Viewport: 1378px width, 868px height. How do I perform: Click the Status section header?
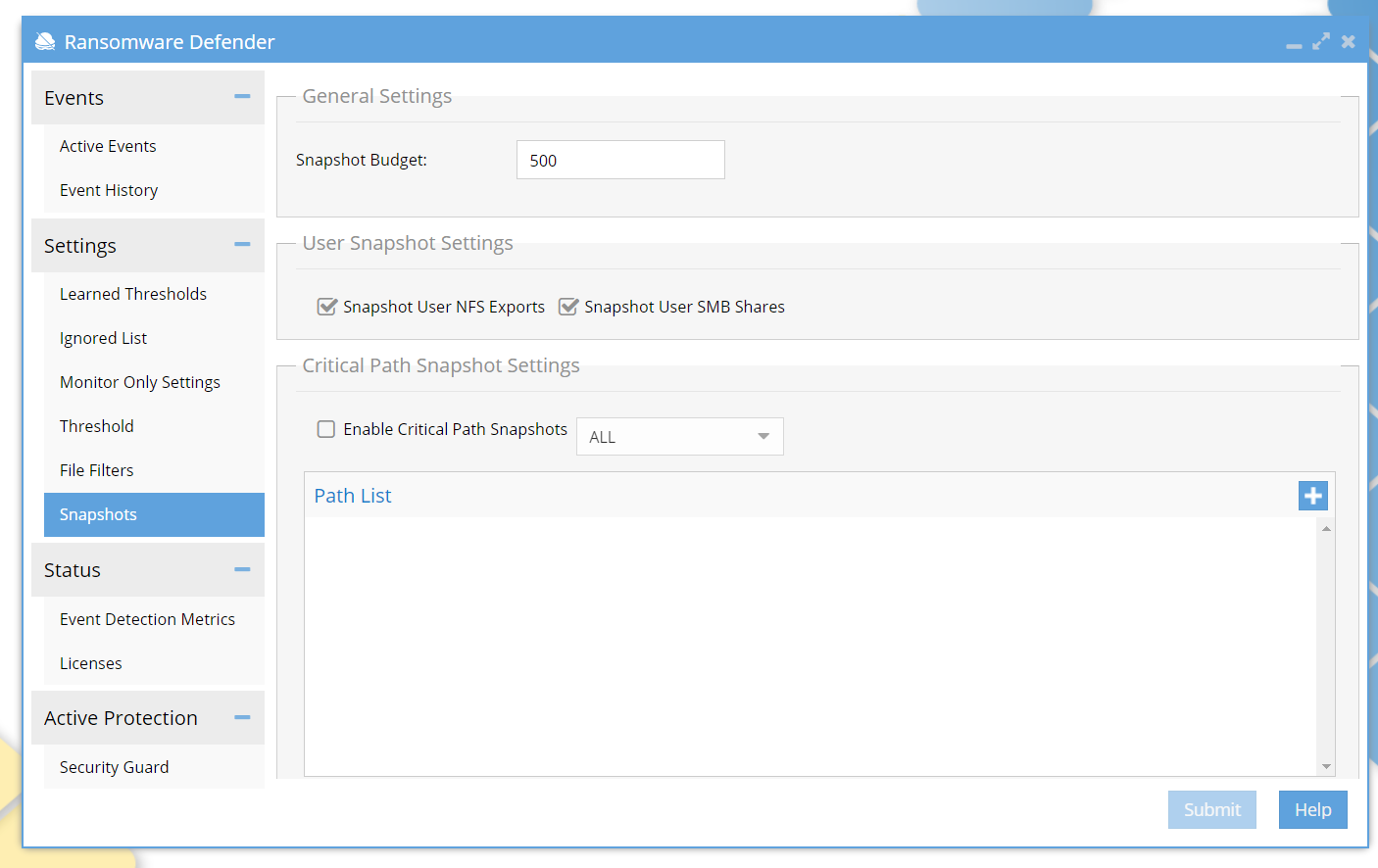coord(148,570)
